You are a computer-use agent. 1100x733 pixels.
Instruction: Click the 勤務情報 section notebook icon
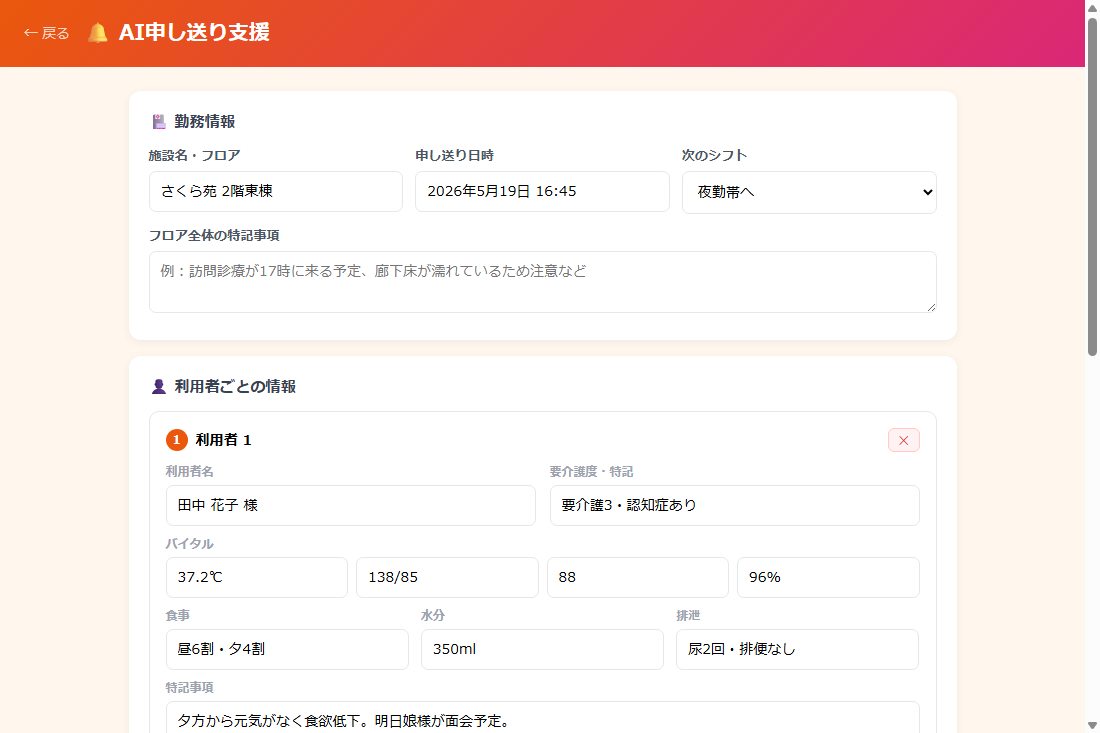(159, 121)
